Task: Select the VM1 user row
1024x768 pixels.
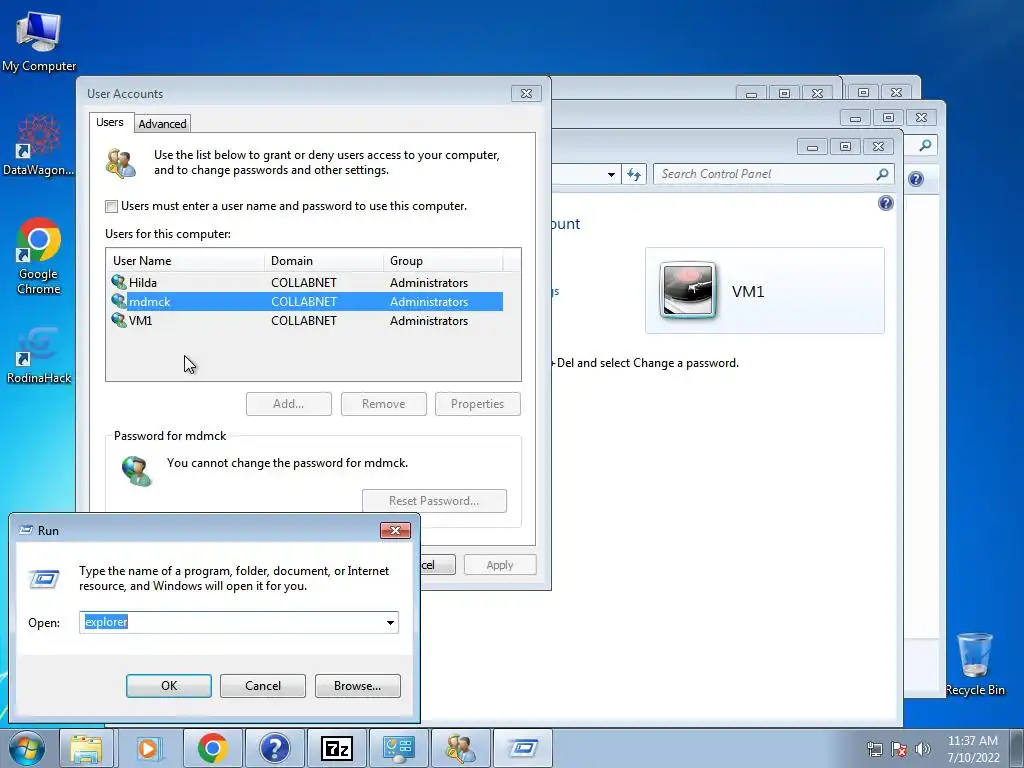Action: [x=306, y=321]
